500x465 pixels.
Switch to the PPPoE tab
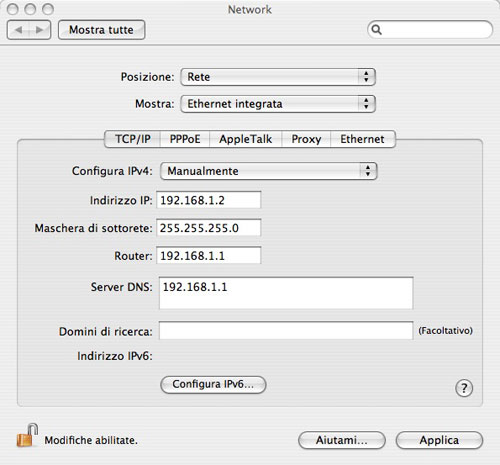coord(185,139)
